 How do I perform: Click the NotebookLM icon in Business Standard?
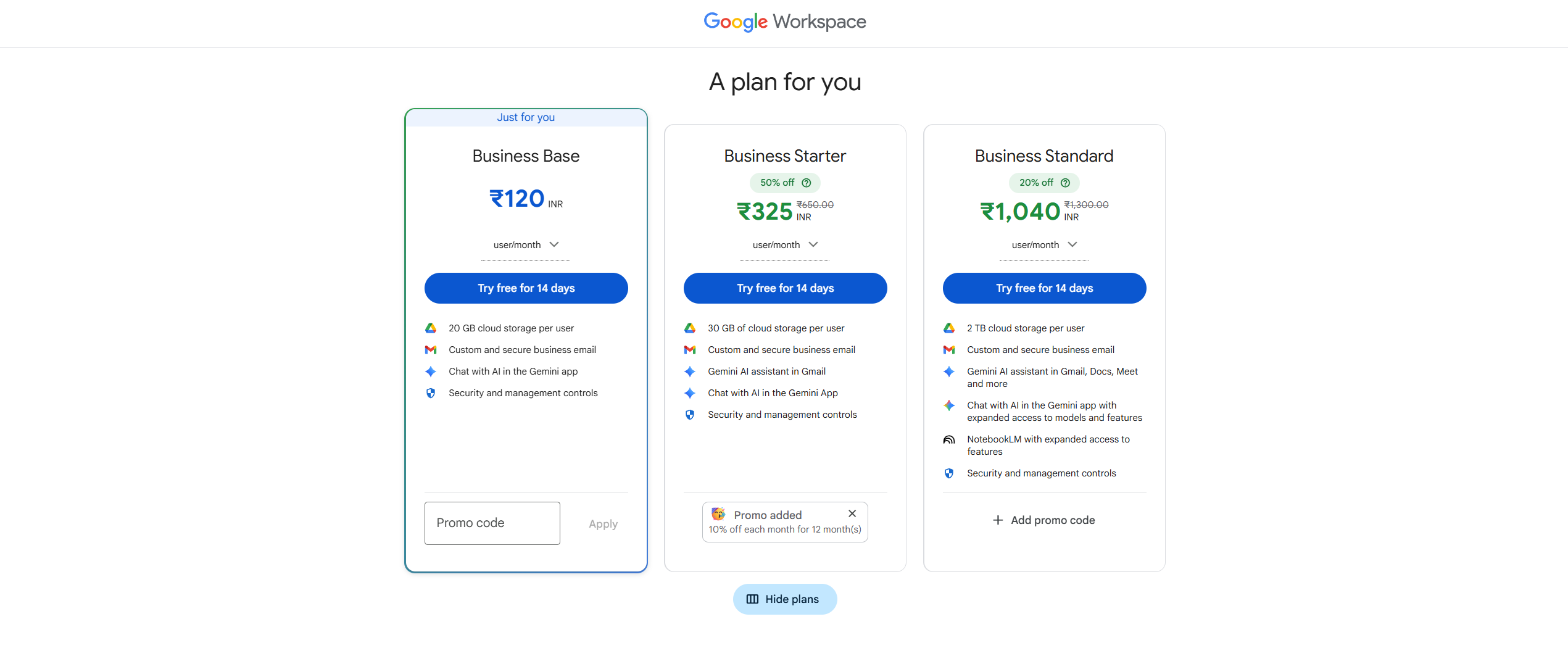(x=949, y=439)
